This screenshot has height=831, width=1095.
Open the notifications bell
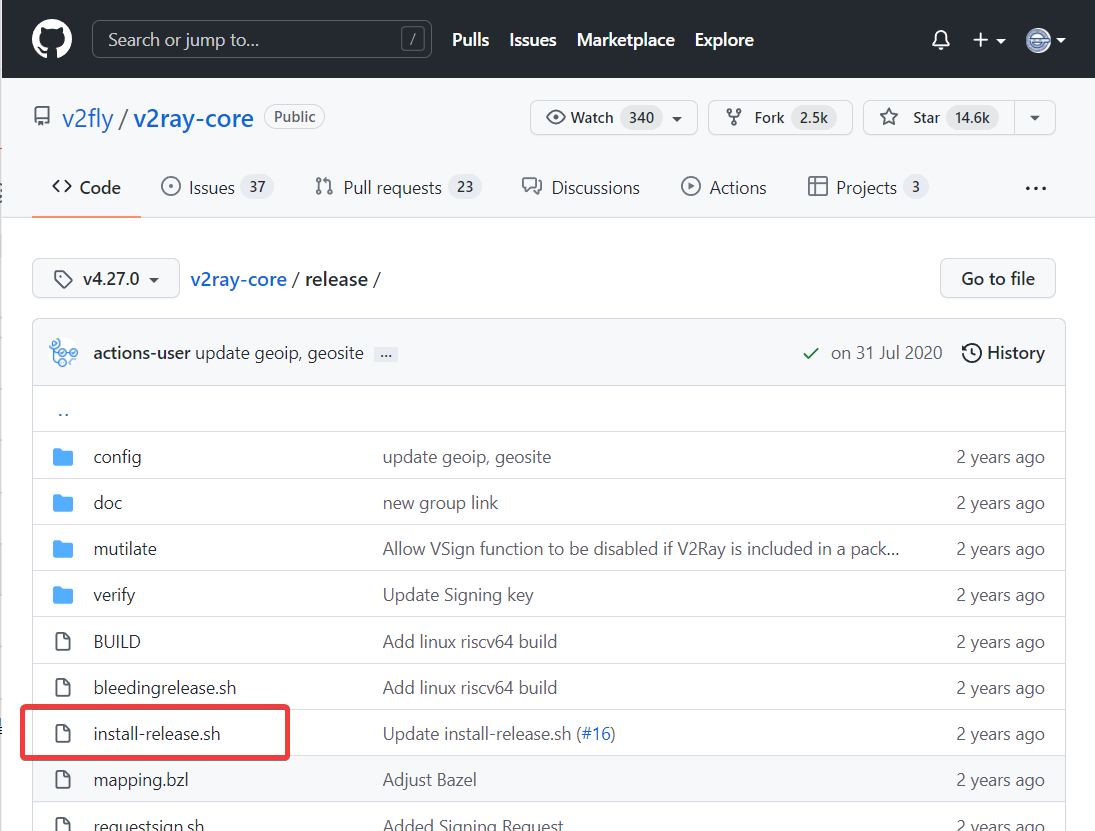(940, 40)
